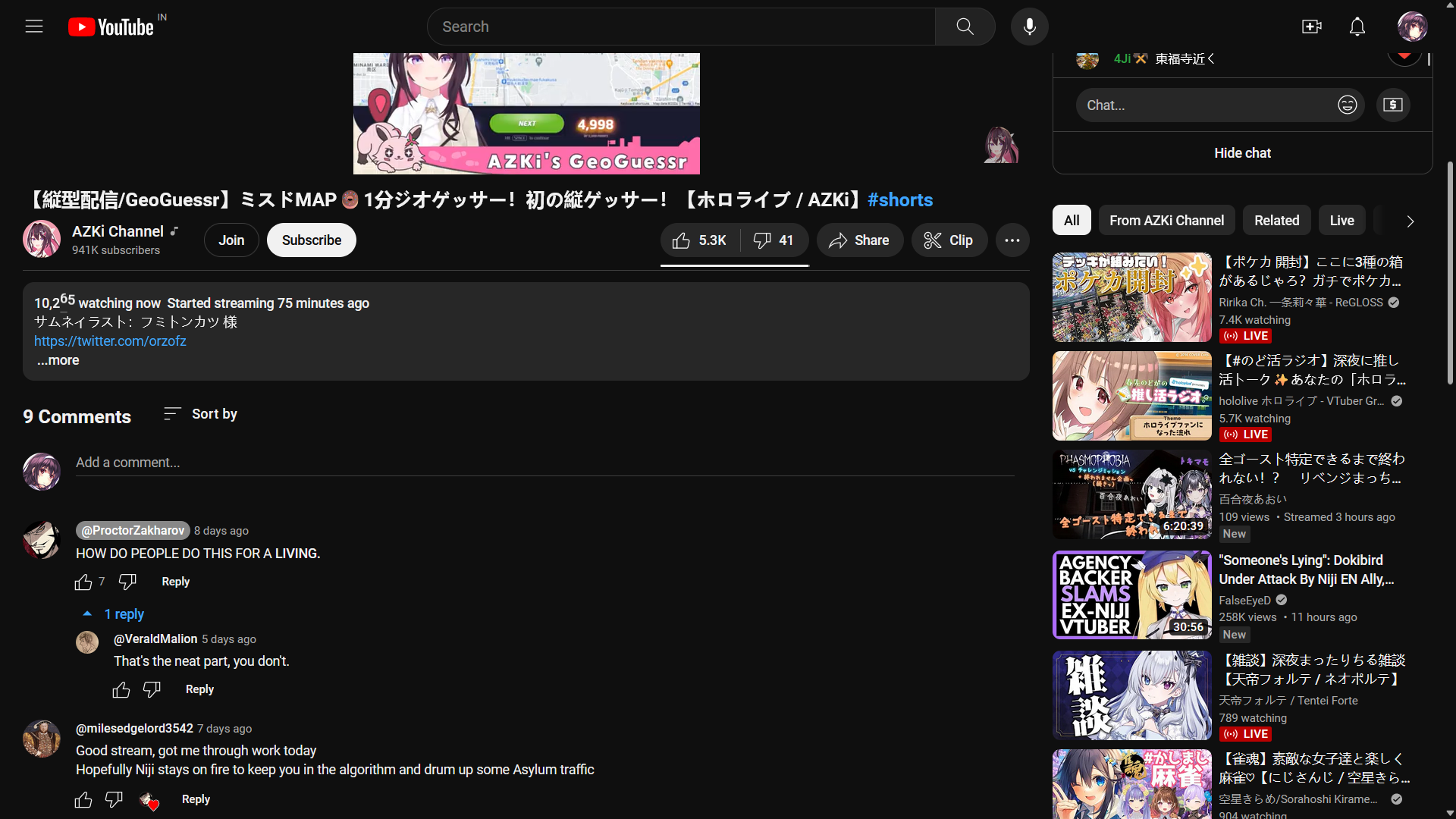Dislike the @milesedgelord3542 comment
This screenshot has width=1456, height=819.
pos(114,799)
